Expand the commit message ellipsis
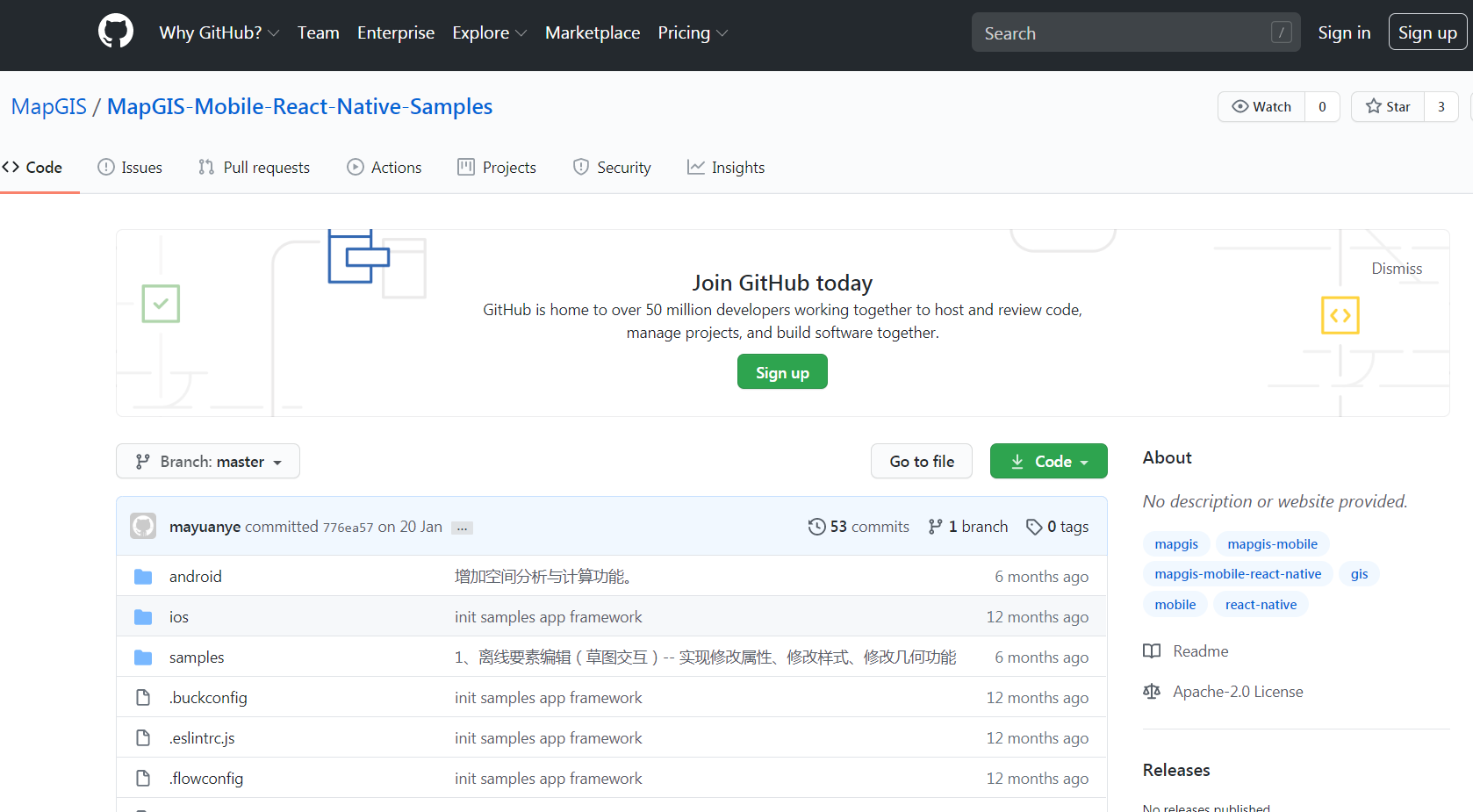 click(462, 528)
